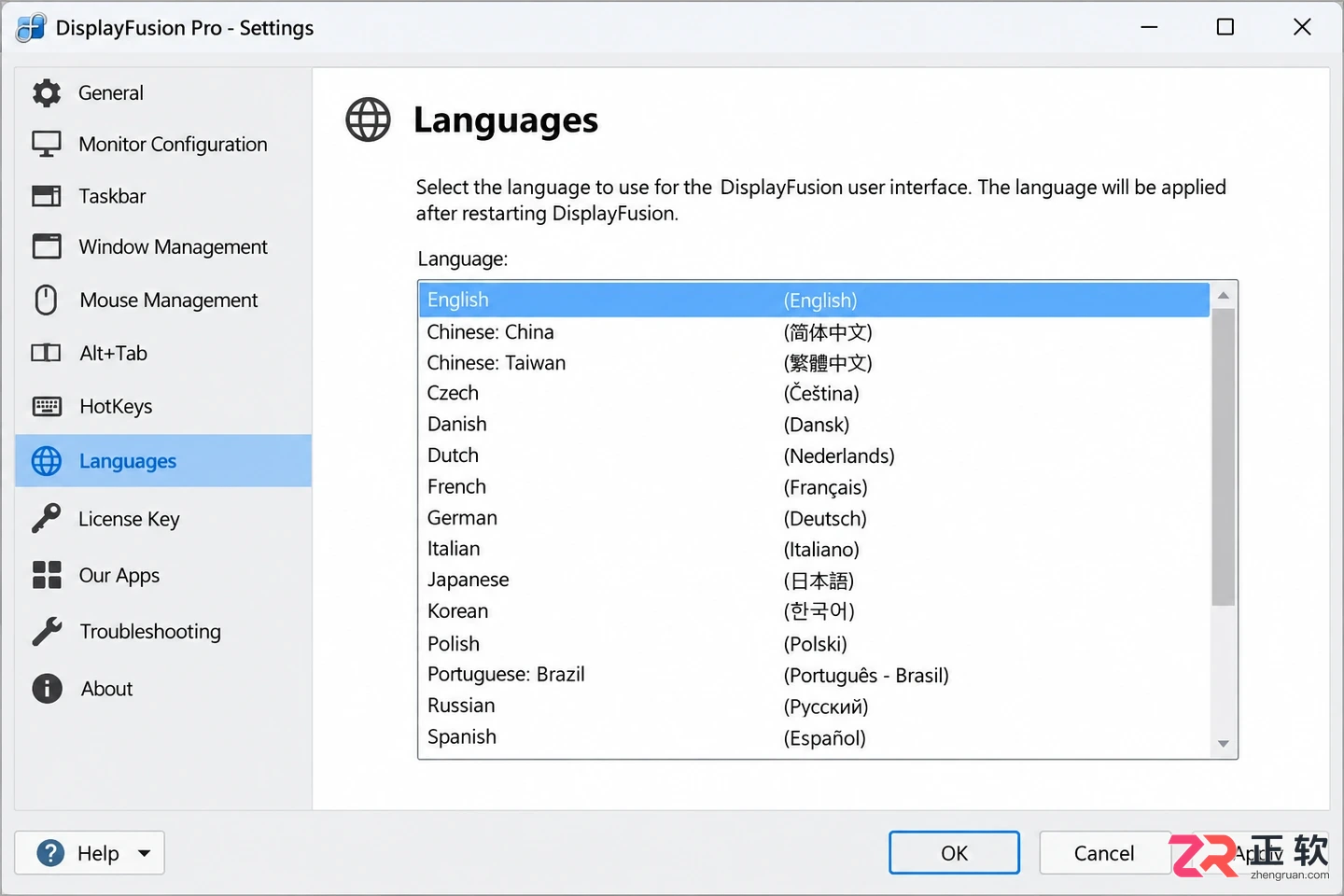Click the Help question mark icon
The image size is (1344, 896).
[50, 853]
